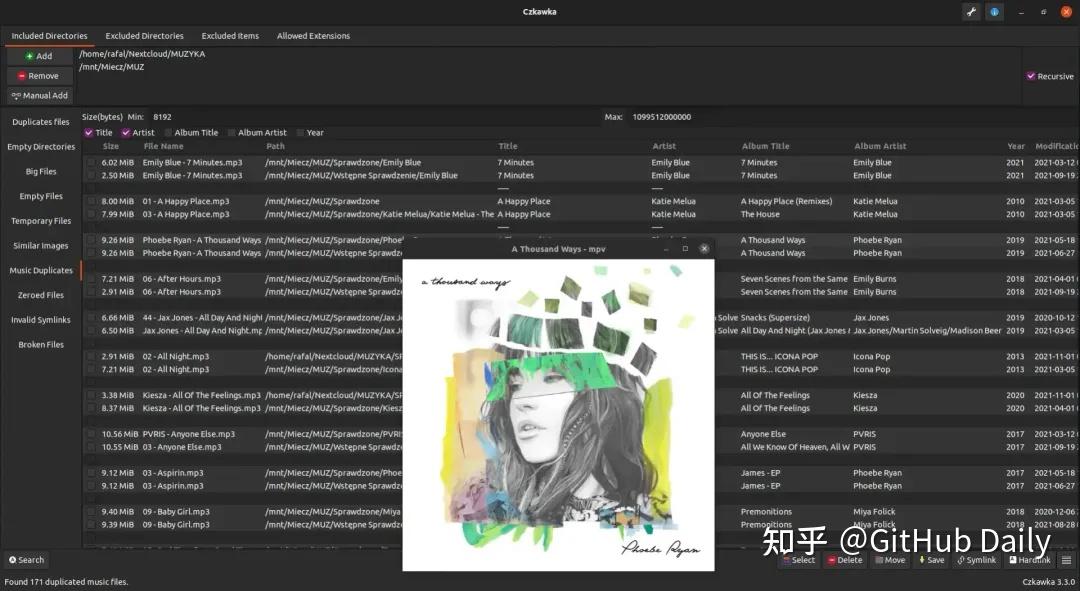Click the Search button
Image resolution: width=1080 pixels, height=591 pixels.
(26, 560)
